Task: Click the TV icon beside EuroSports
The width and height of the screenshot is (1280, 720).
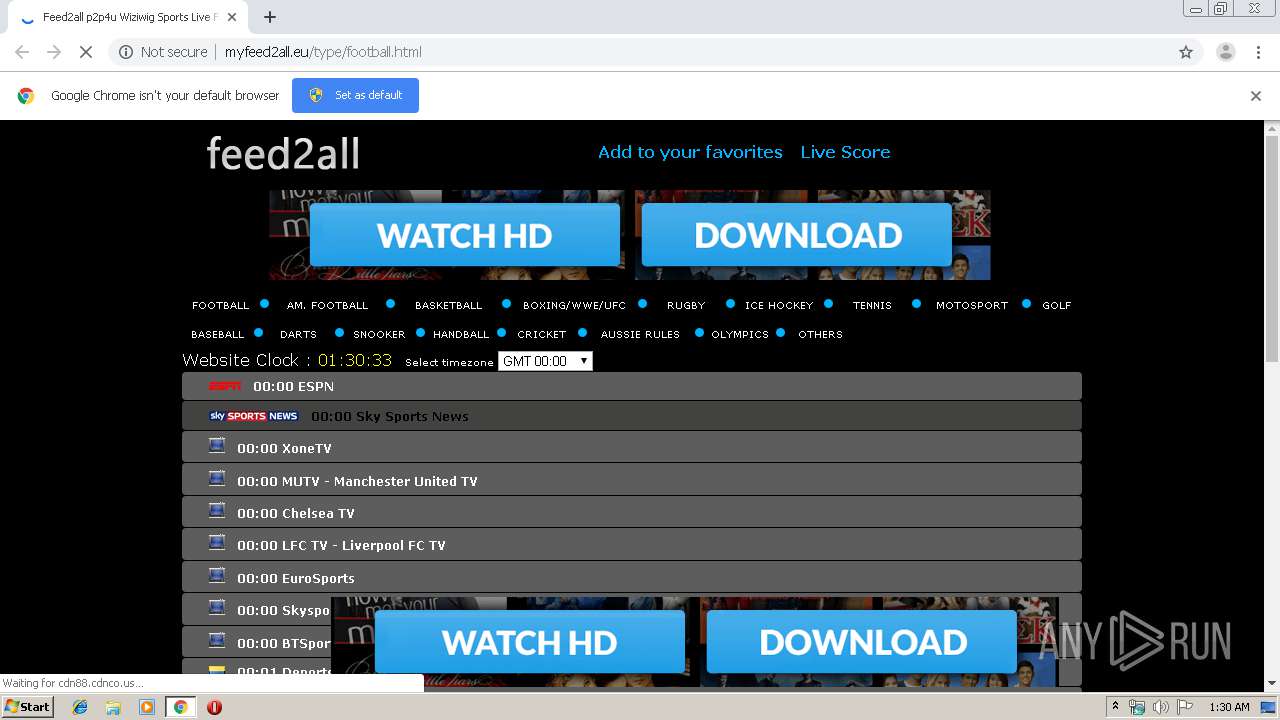Action: click(x=217, y=575)
